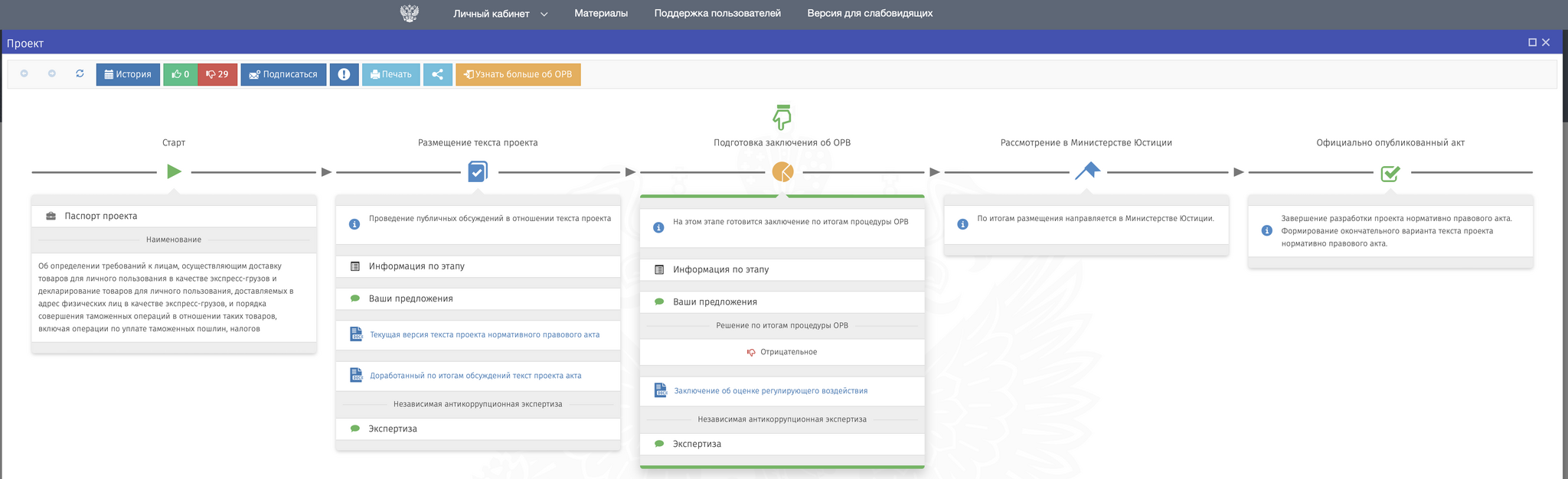This screenshot has width=1568, height=479.
Task: Open the Материалы menu item
Action: pyautogui.click(x=600, y=13)
